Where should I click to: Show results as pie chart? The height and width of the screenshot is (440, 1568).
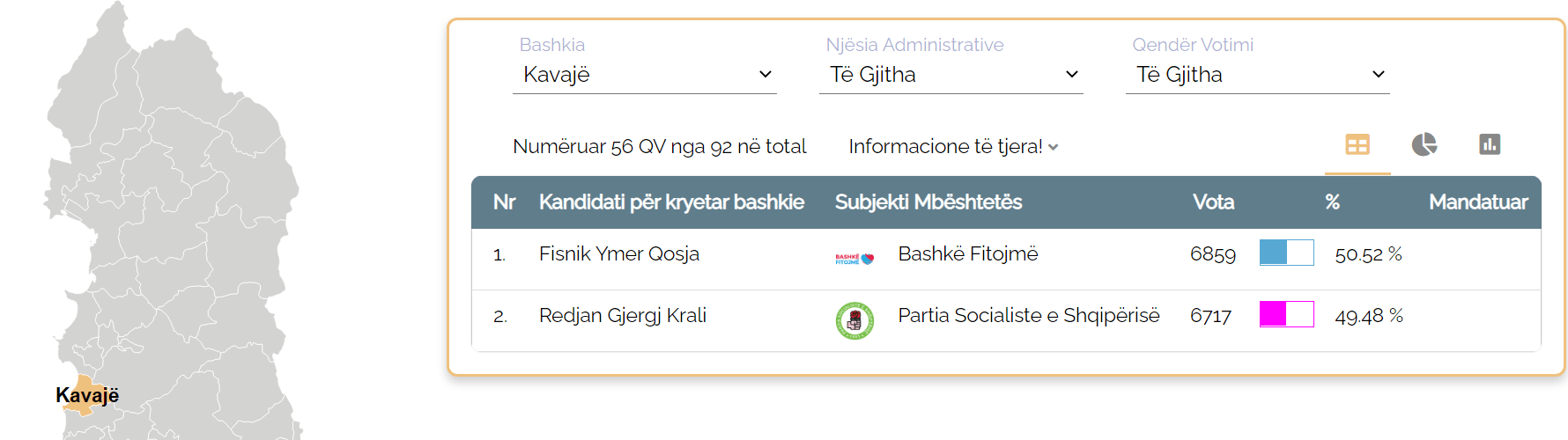click(1424, 145)
